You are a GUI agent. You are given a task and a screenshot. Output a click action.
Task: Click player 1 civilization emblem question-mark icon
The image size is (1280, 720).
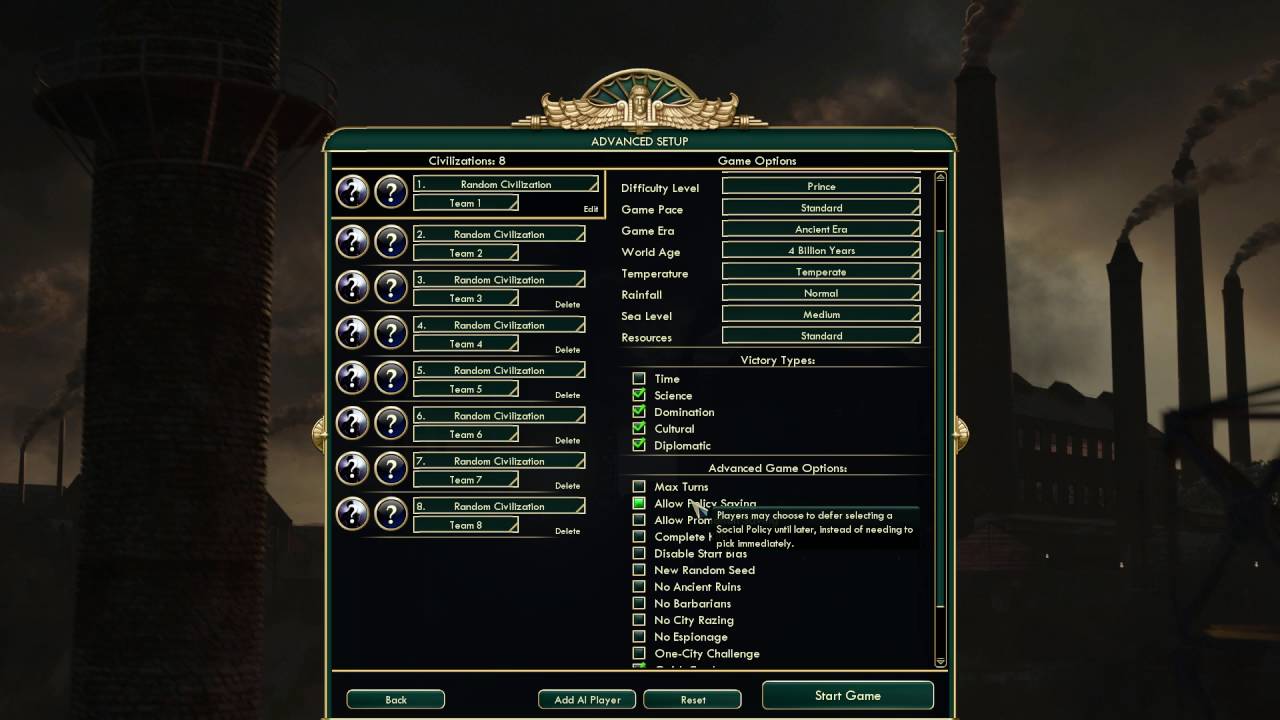click(x=391, y=191)
